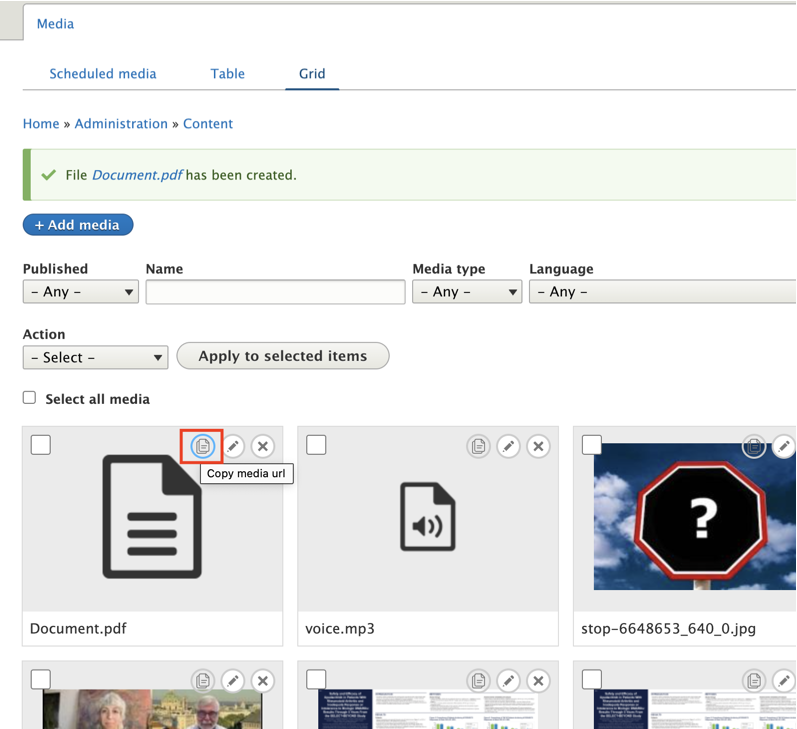The height and width of the screenshot is (729, 797).
Task: Copy media url for voice.mp3
Action: [479, 446]
